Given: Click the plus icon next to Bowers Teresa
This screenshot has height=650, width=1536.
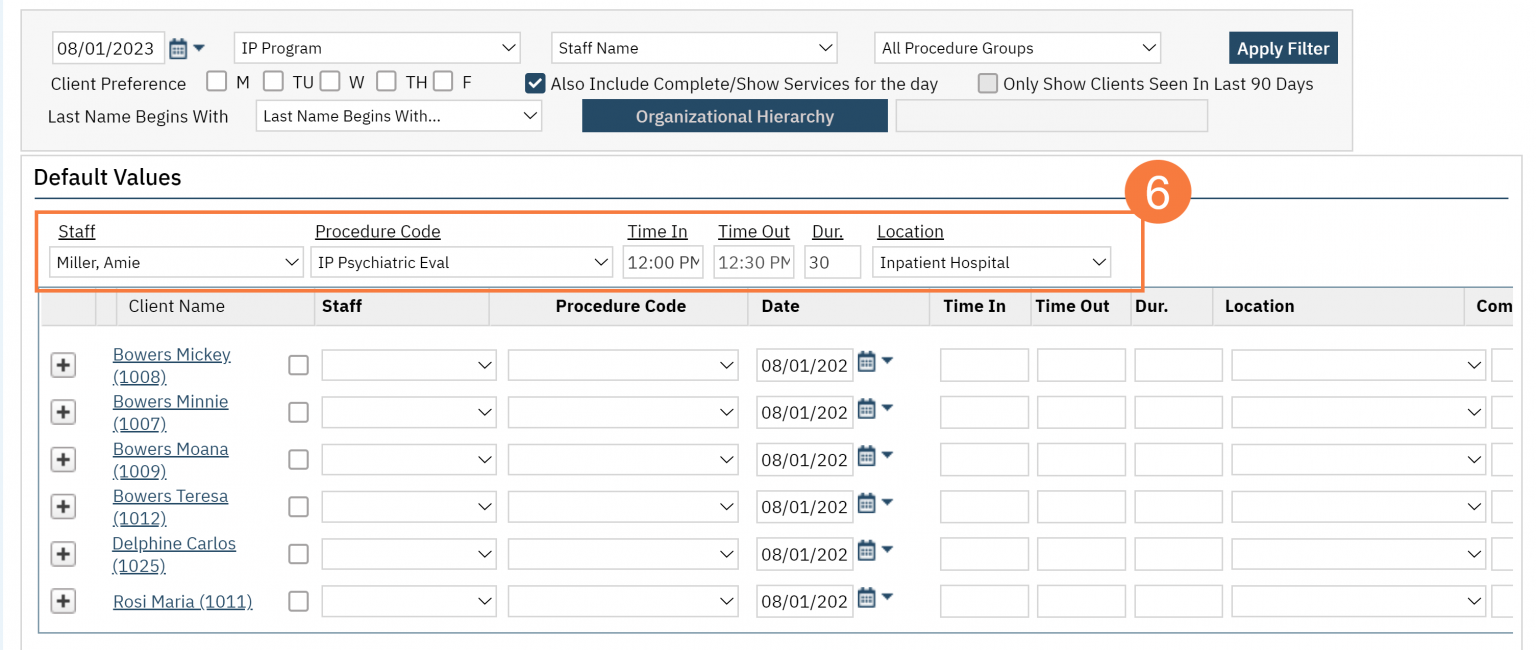Looking at the screenshot, I should point(63,506).
